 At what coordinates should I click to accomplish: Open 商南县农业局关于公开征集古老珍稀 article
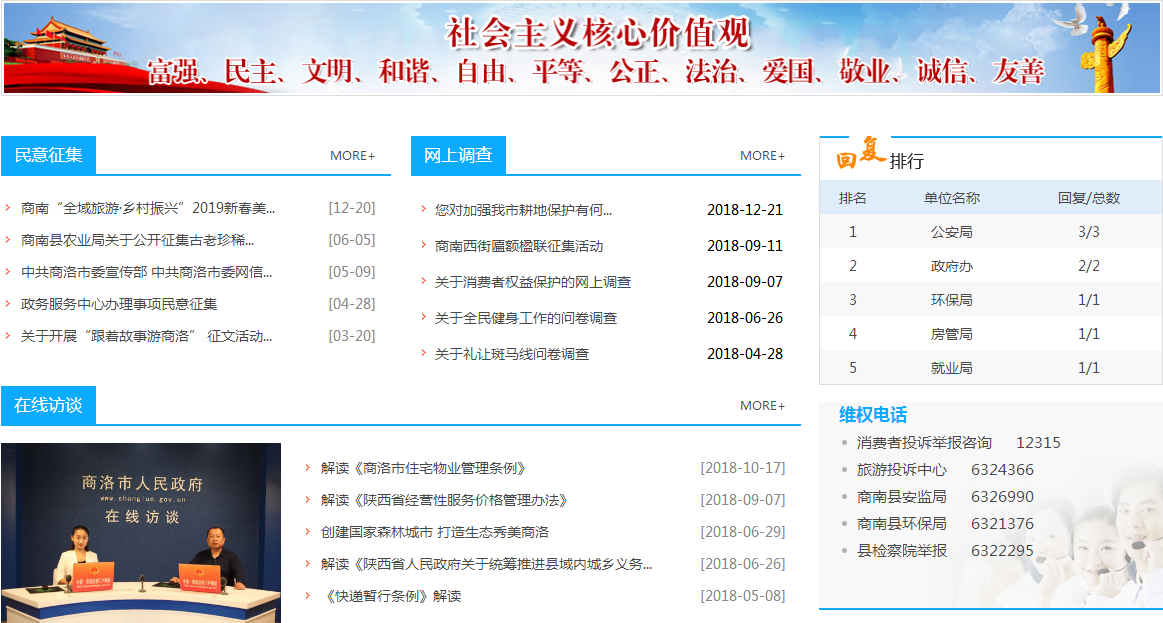(137, 240)
